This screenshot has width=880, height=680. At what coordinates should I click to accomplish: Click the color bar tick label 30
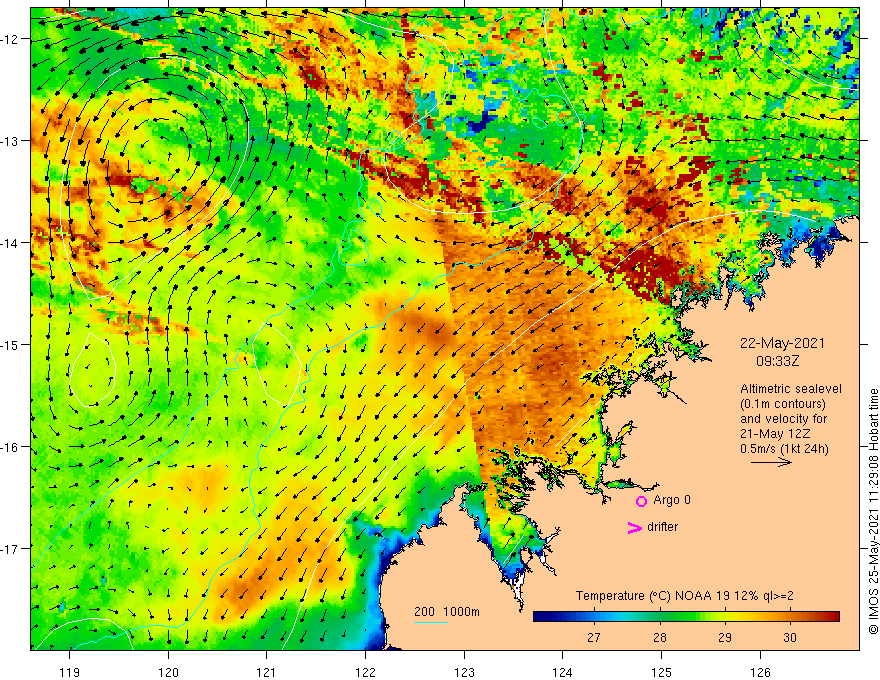point(790,637)
